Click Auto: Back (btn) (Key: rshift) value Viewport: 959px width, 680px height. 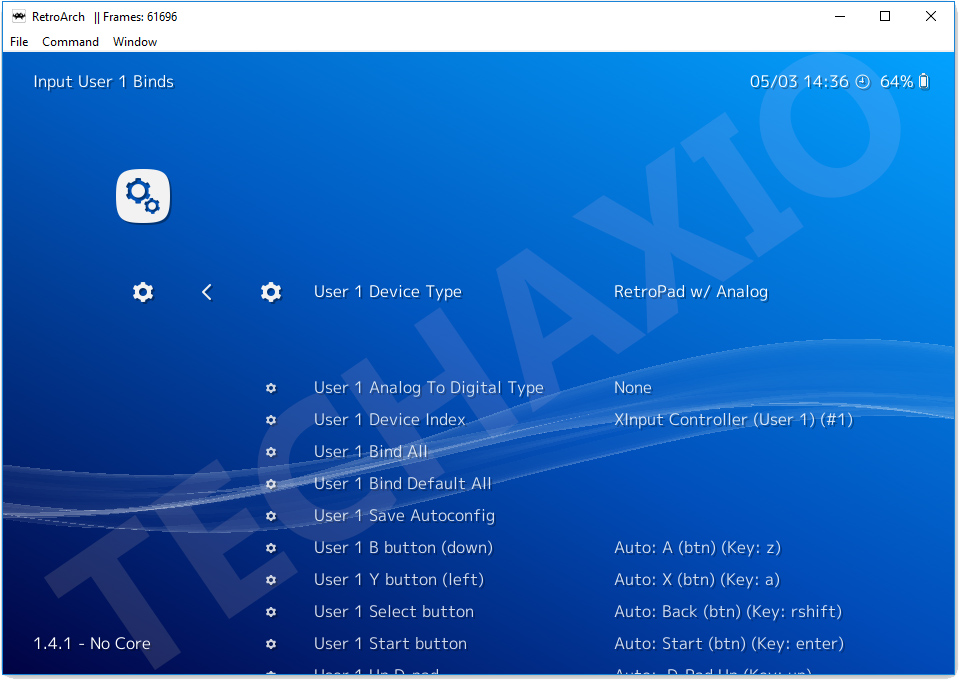[728, 612]
